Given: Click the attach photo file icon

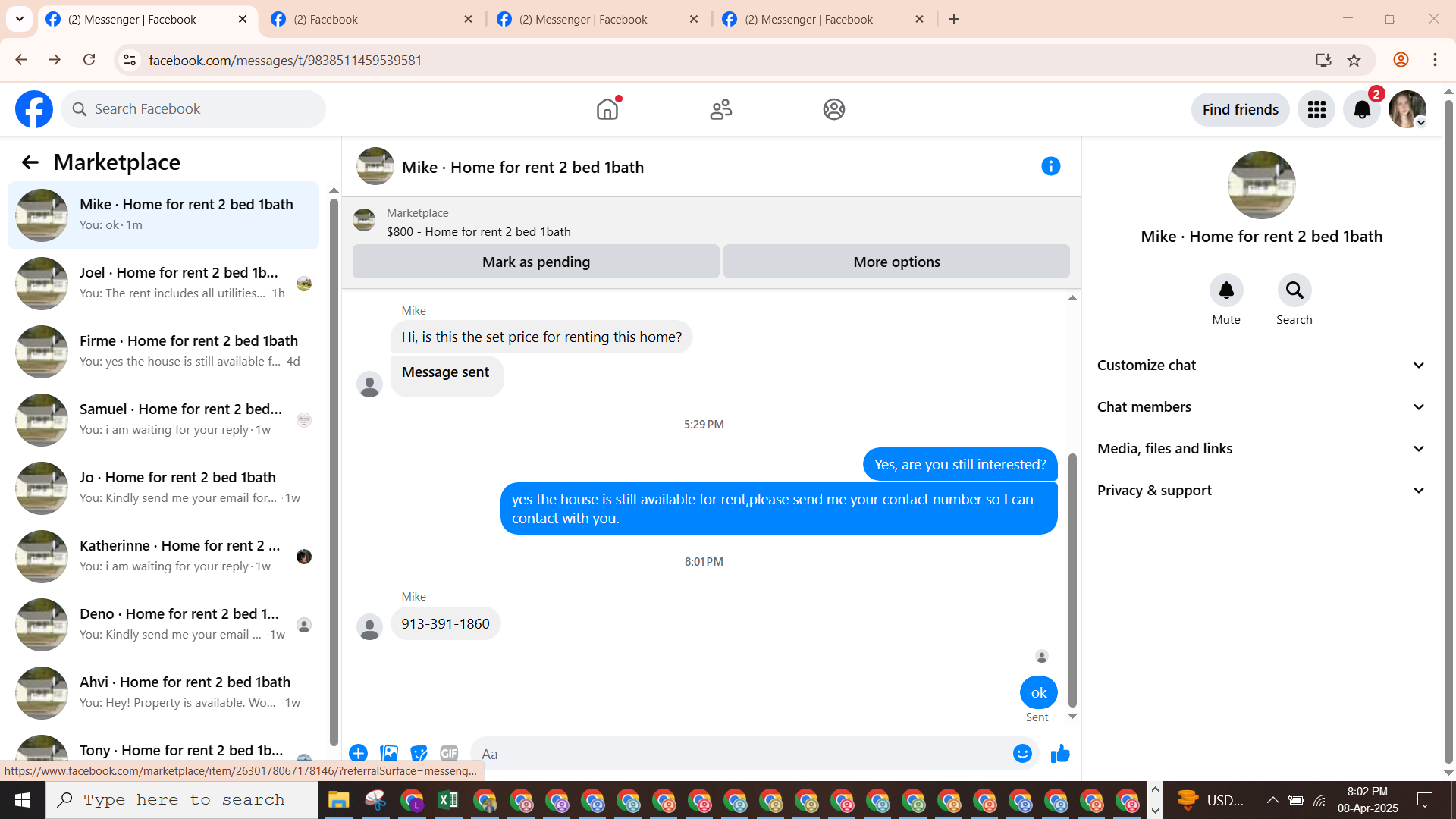Looking at the screenshot, I should pos(389,754).
